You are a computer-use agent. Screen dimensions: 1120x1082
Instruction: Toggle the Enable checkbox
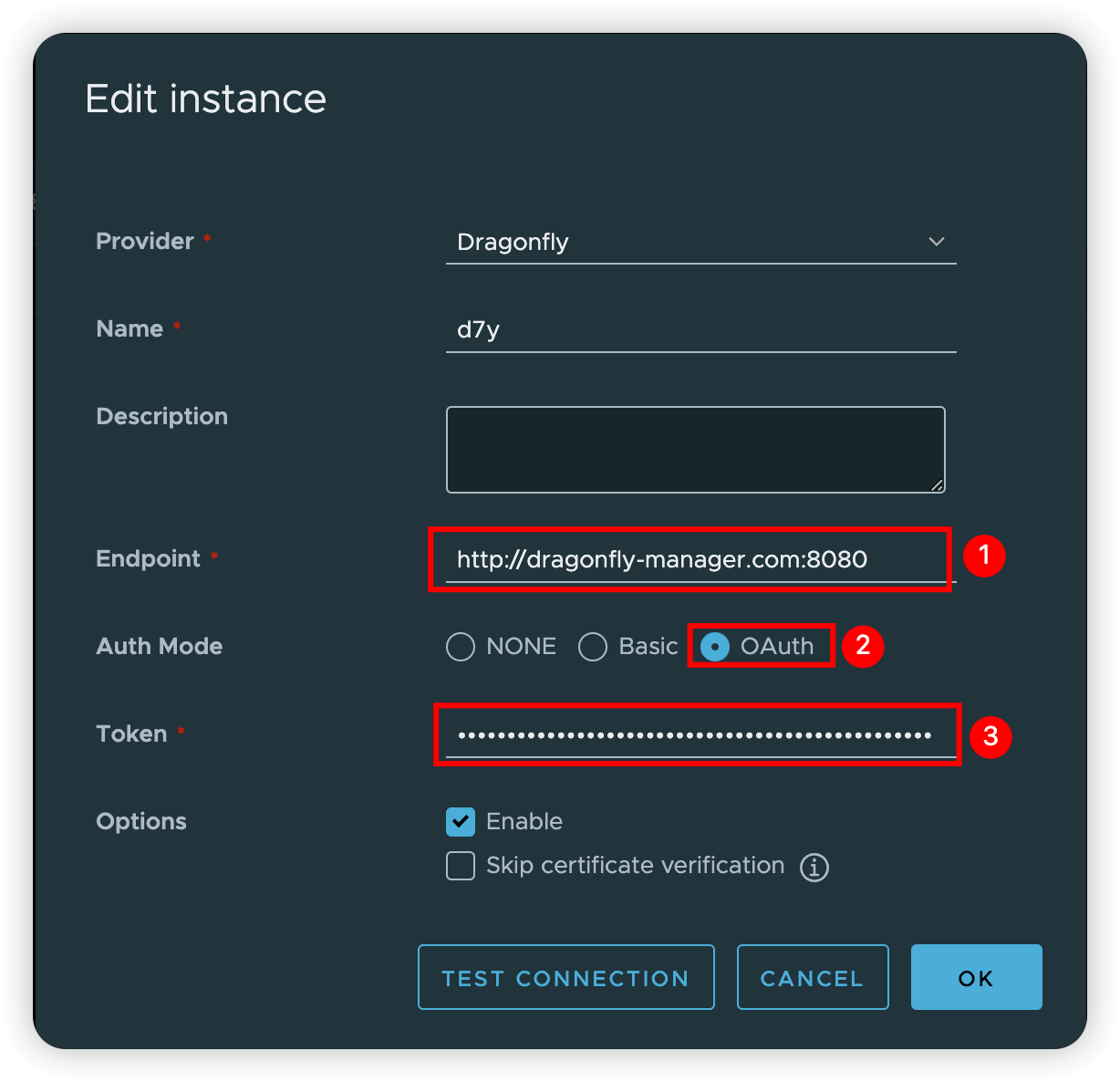point(461,822)
